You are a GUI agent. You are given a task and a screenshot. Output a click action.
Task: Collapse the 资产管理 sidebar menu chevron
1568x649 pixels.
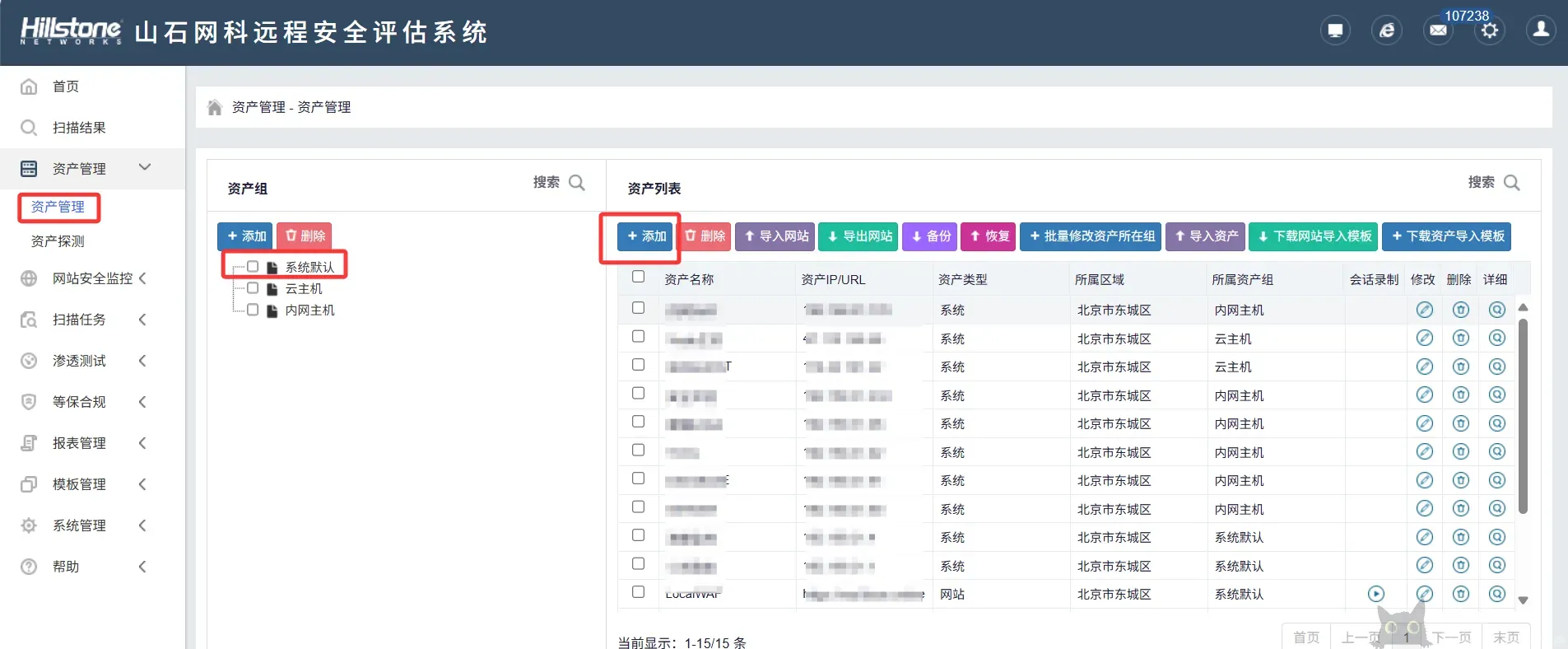pyautogui.click(x=145, y=167)
